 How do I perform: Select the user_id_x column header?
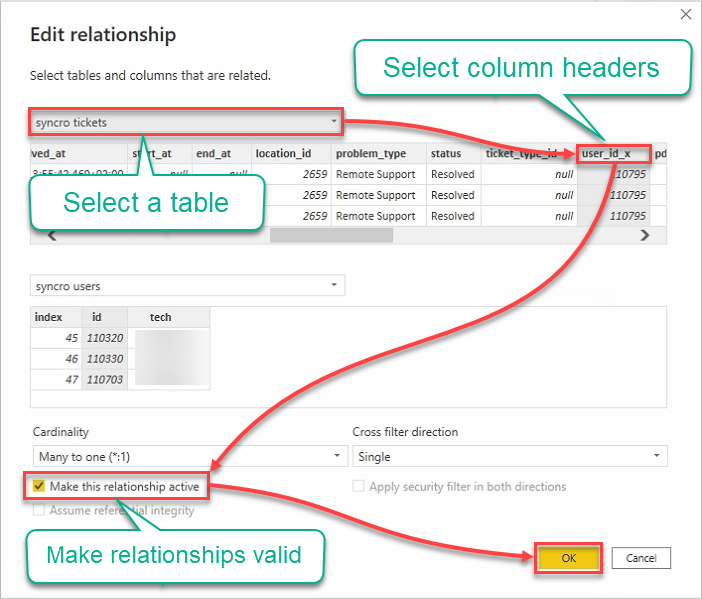[613, 154]
